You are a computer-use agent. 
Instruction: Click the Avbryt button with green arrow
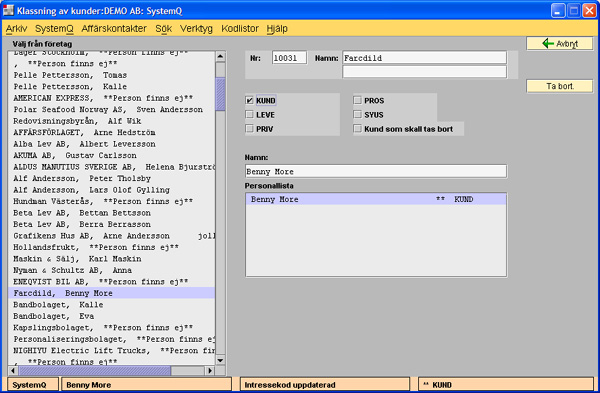[x=559, y=44]
